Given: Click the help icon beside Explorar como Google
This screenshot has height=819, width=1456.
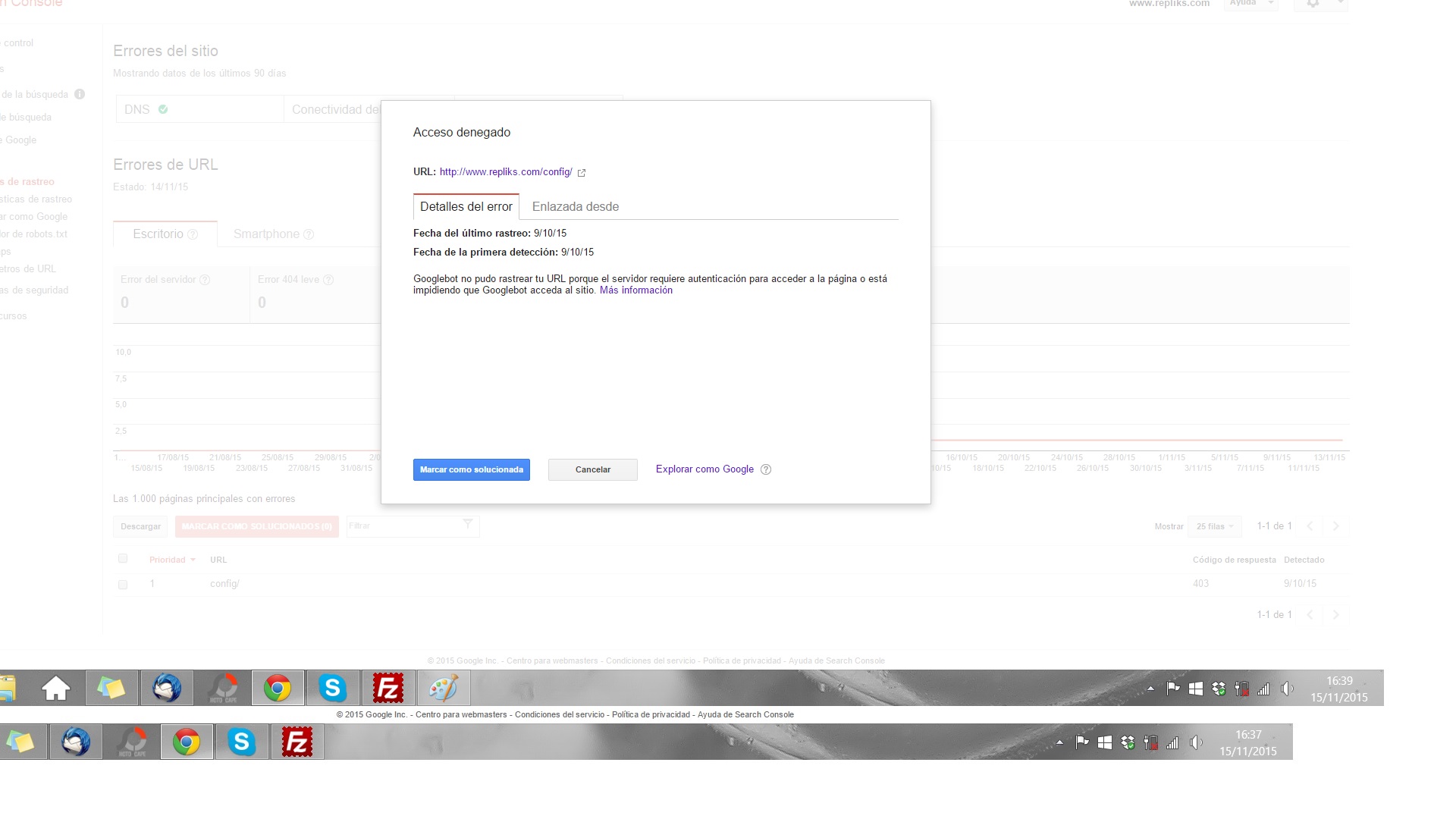Looking at the screenshot, I should pos(766,469).
